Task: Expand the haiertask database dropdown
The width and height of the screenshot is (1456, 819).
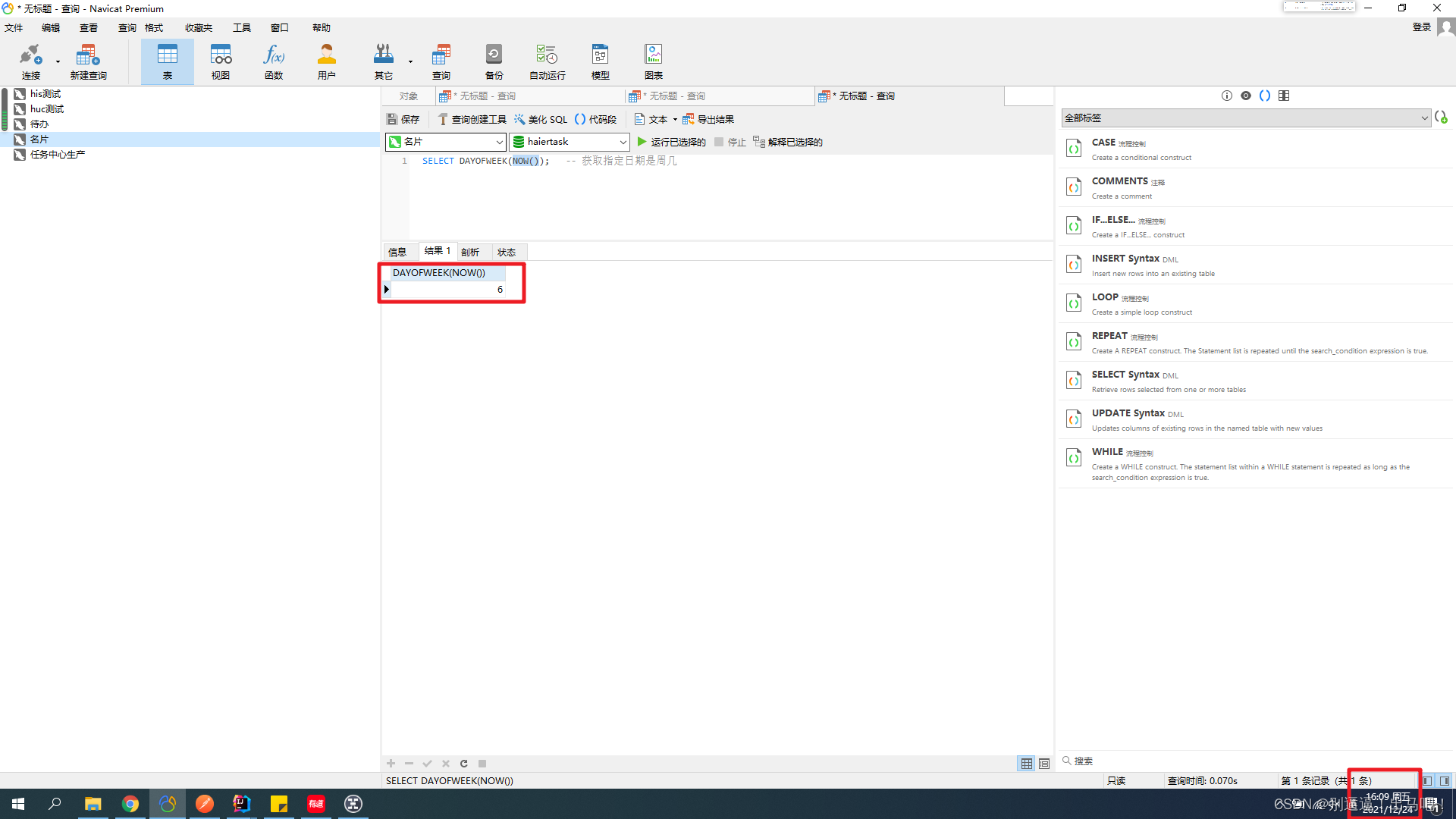Action: [x=623, y=142]
